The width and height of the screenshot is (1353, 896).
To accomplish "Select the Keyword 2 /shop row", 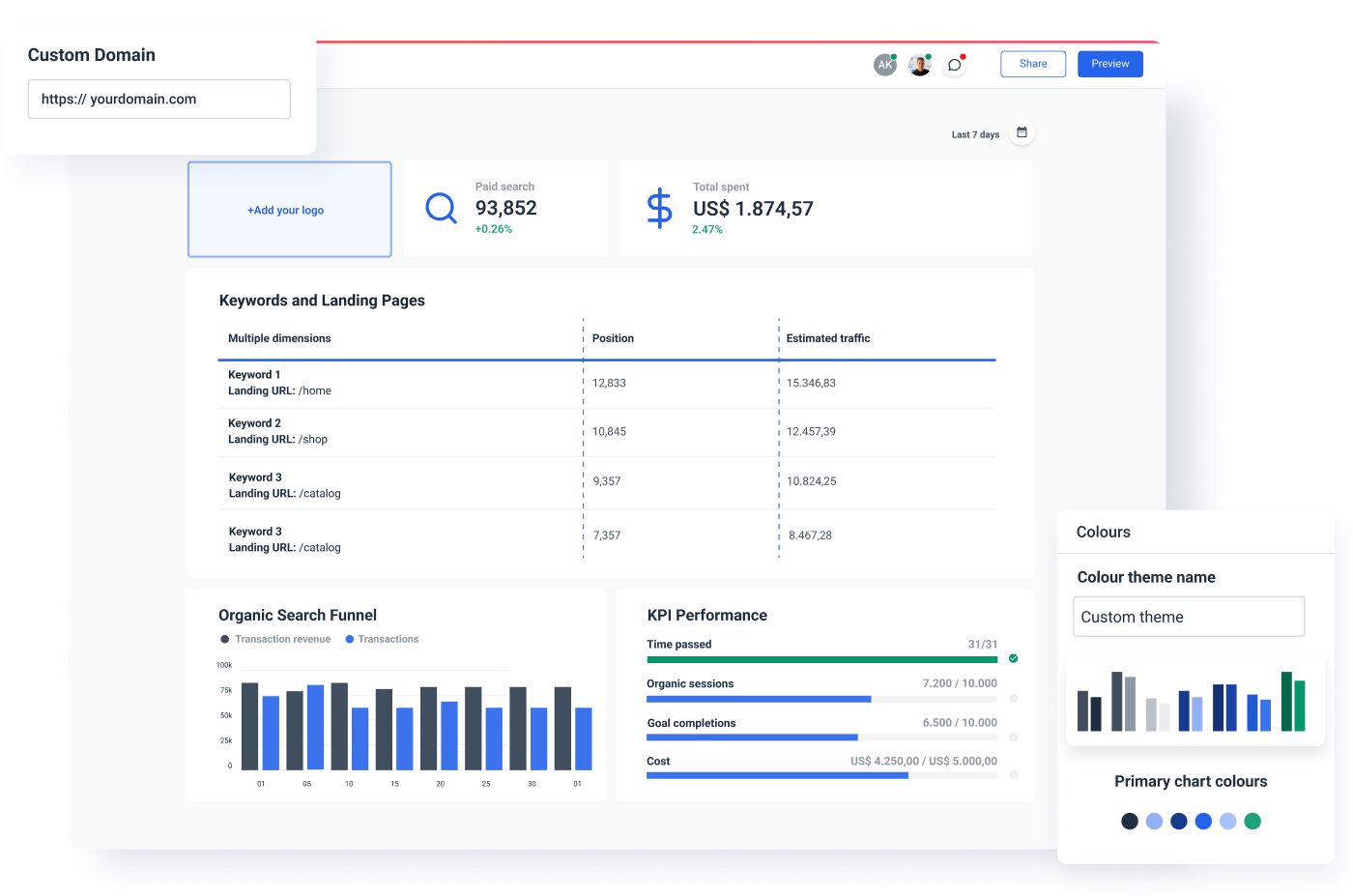I will [x=607, y=432].
